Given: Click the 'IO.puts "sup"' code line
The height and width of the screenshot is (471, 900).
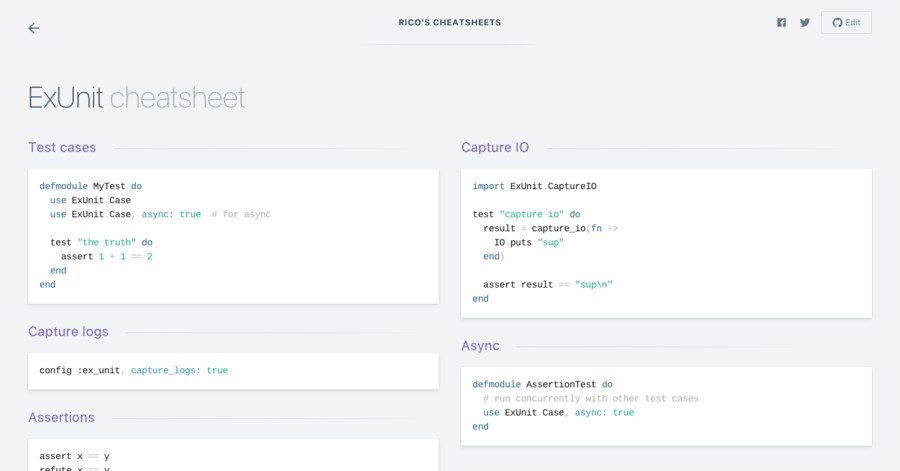Looking at the screenshot, I should pos(528,242).
